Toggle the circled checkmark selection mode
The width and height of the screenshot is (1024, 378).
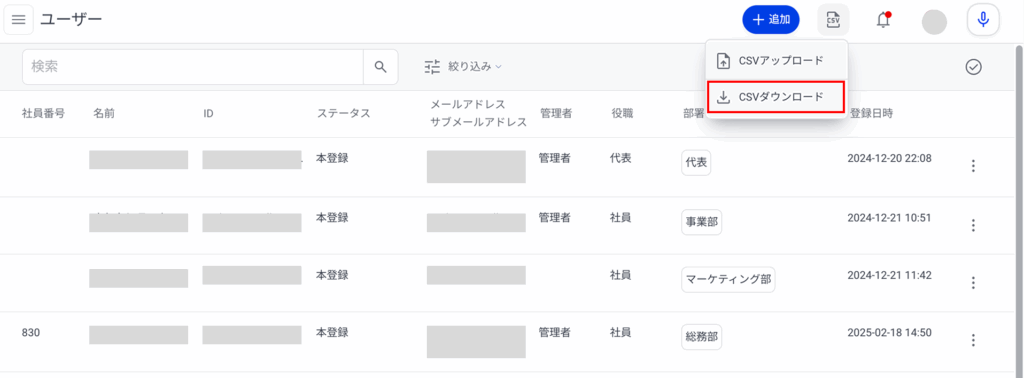click(974, 67)
